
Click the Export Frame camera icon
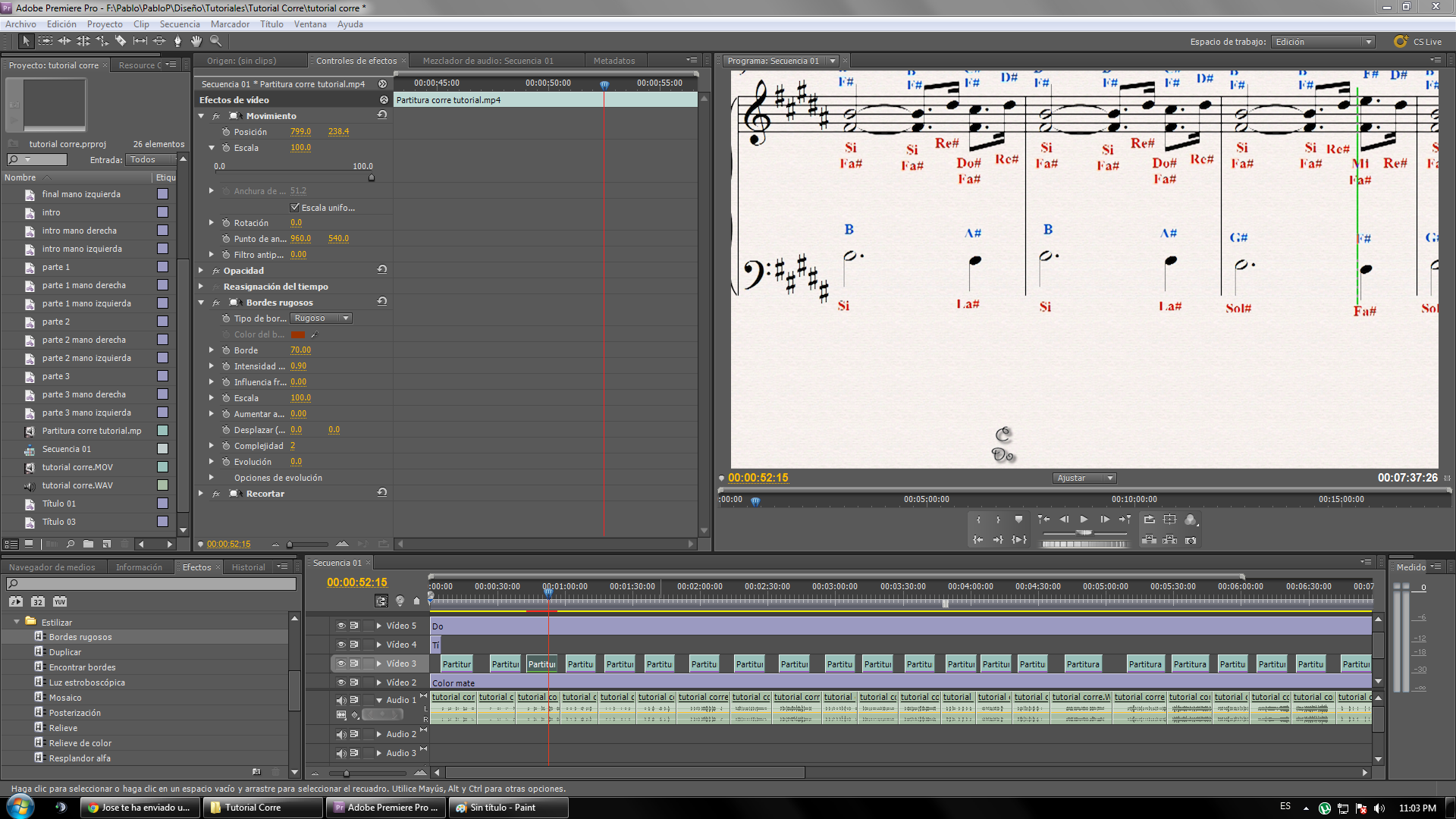1191,540
